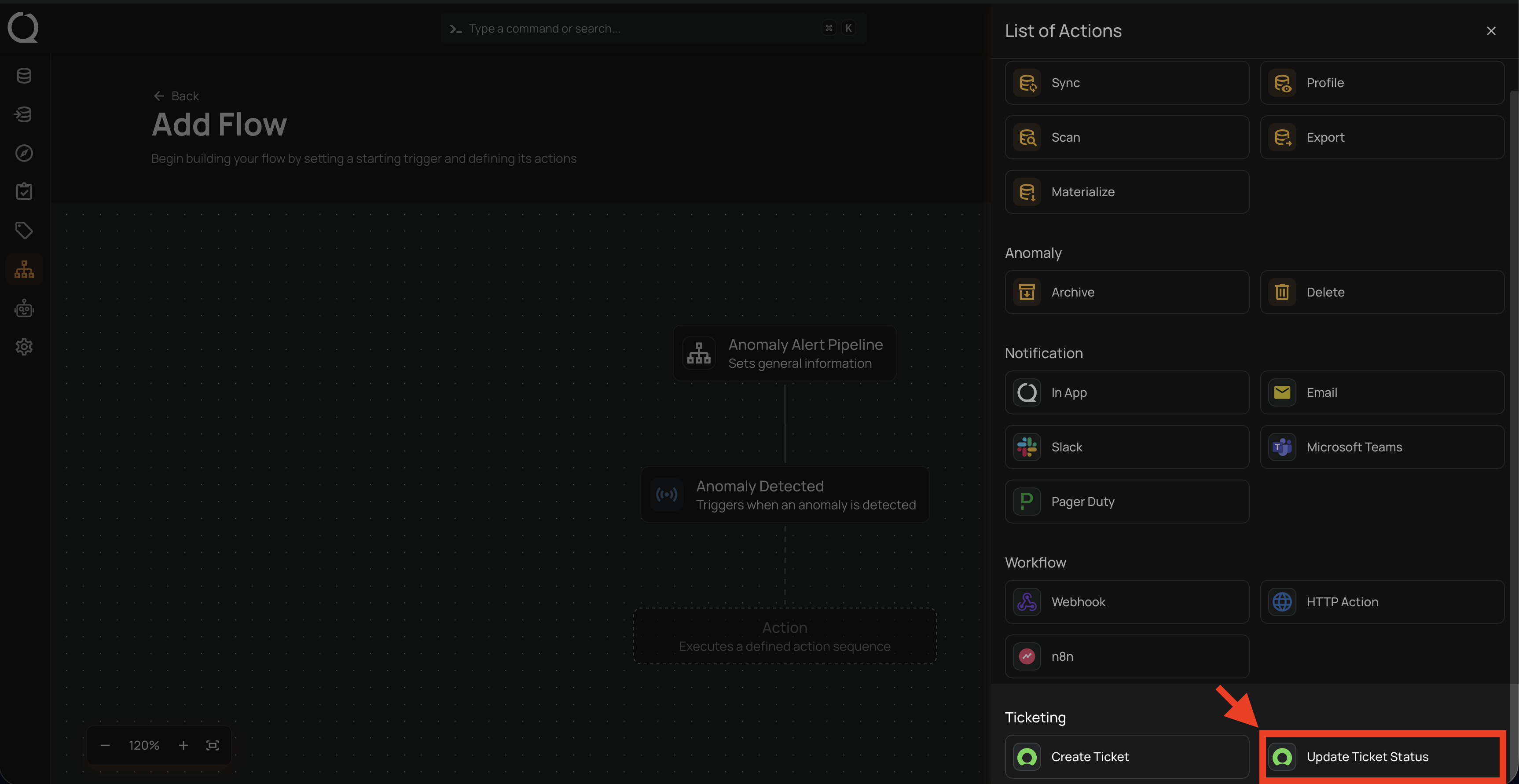Click the Action placeholder node
This screenshot has width=1519, height=784.
click(x=785, y=636)
